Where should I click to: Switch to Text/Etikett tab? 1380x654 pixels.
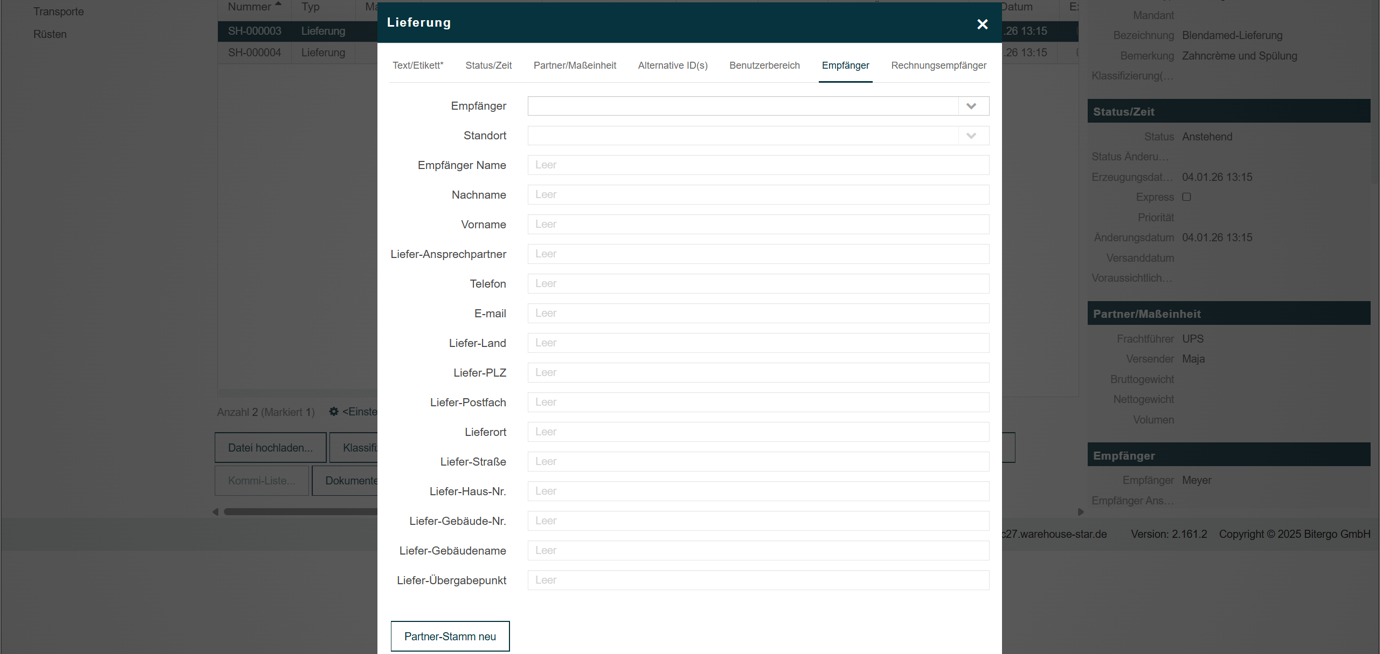[x=418, y=65]
